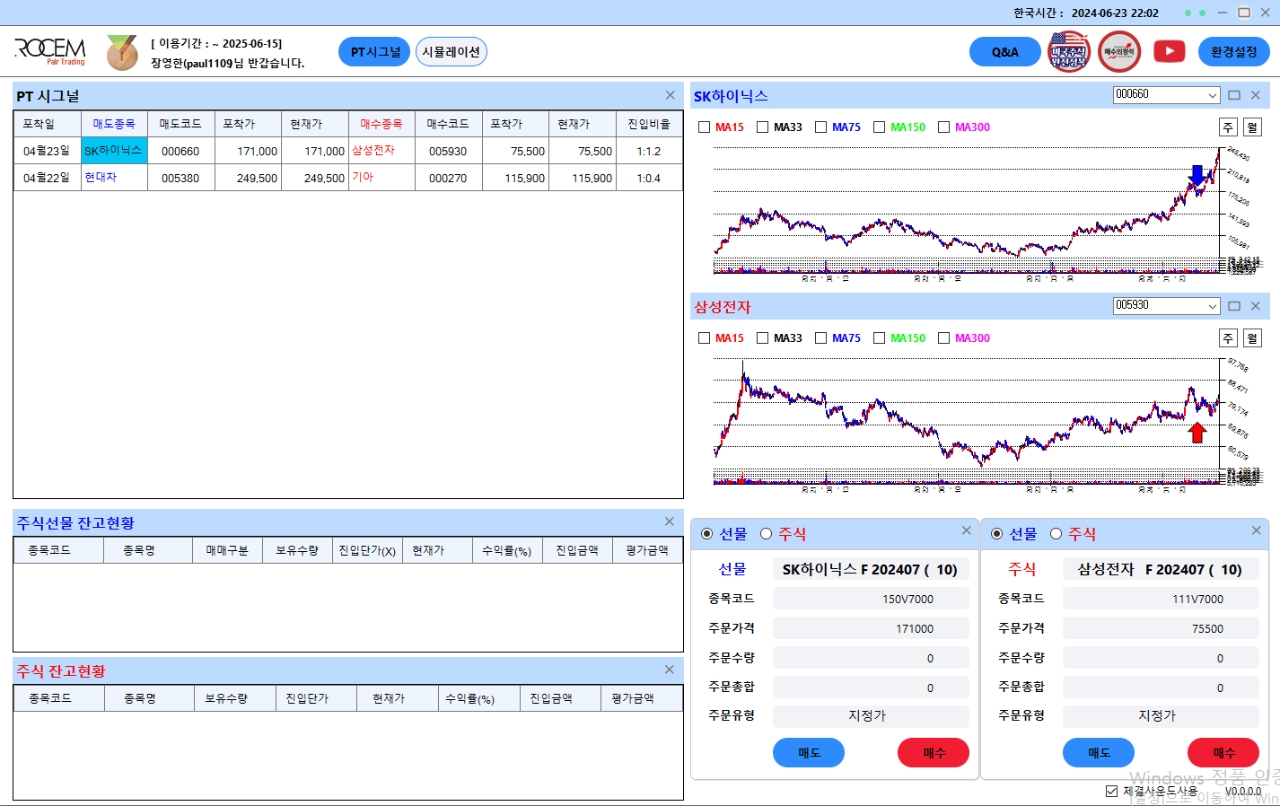This screenshot has width=1280, height=806.
Task: Close the PT 시그널 panel
Action: coord(670,95)
